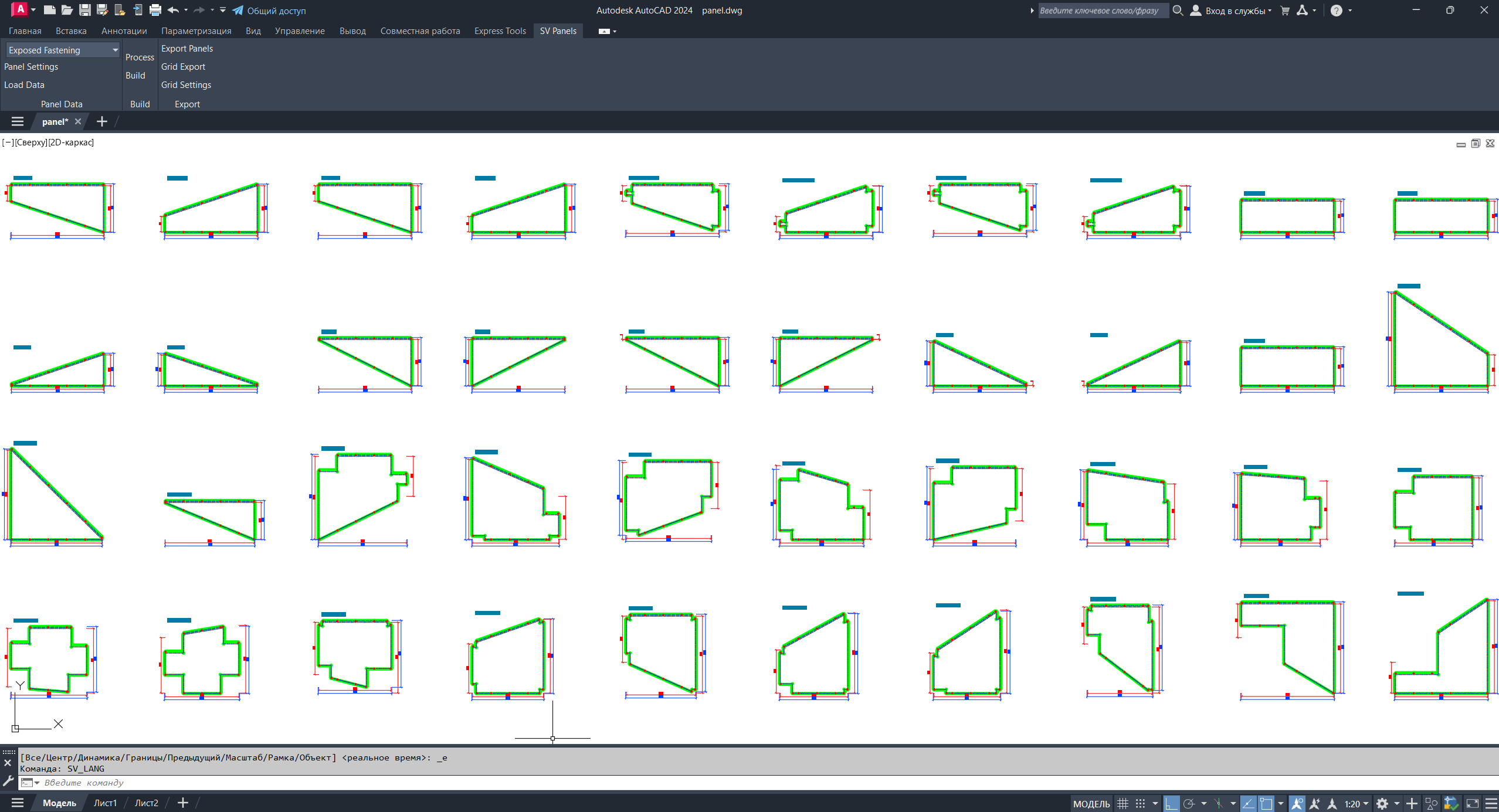The height and width of the screenshot is (812, 1499).
Task: Expand the Exposed Fastening dropdown
Action: tap(115, 50)
